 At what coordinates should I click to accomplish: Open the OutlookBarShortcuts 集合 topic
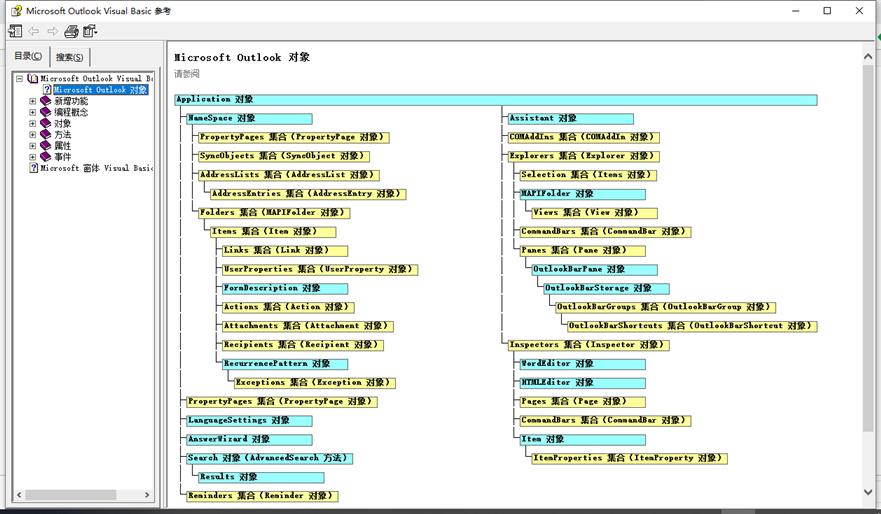(692, 326)
